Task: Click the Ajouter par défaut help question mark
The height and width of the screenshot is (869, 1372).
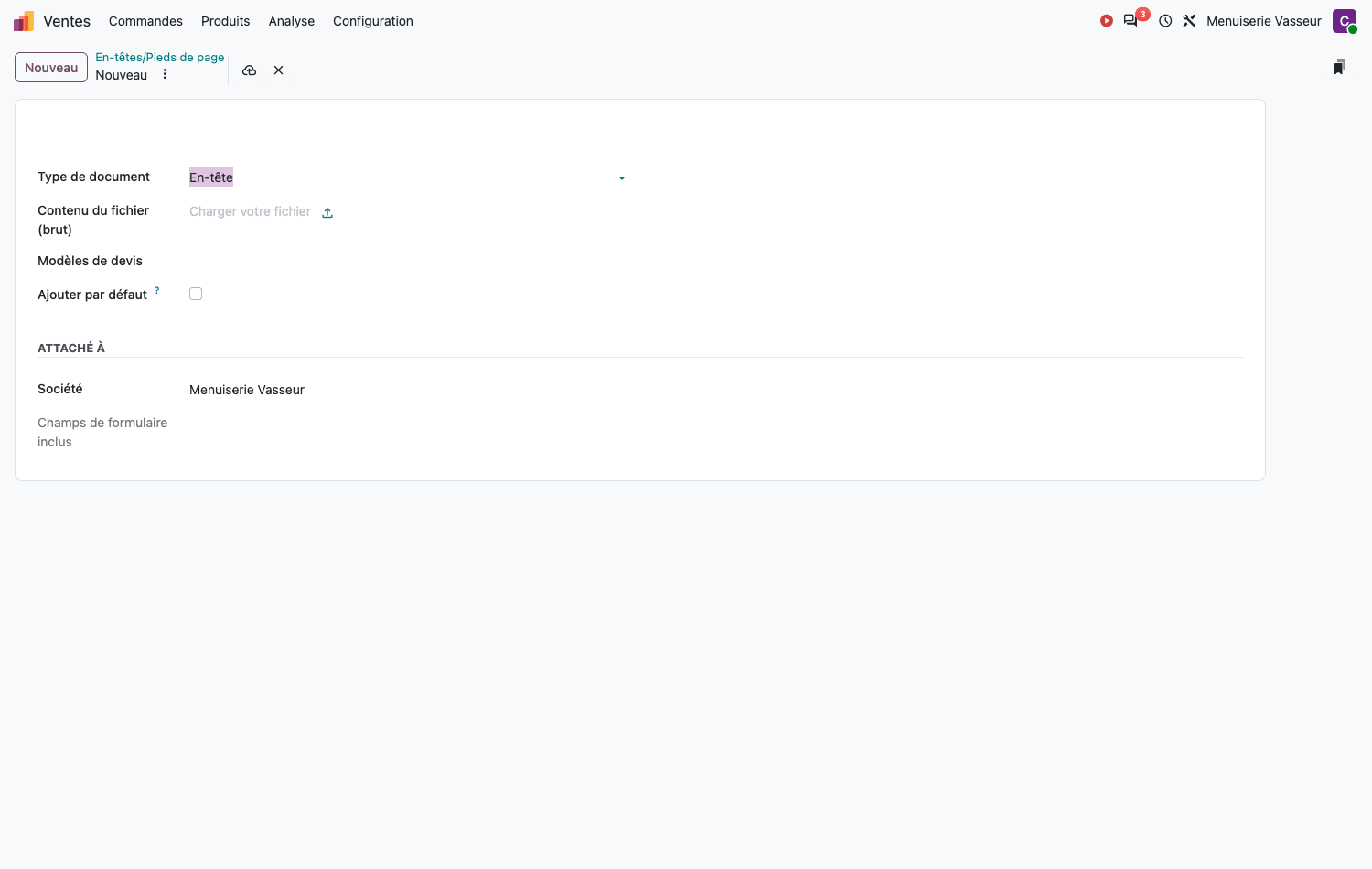Action: [156, 290]
